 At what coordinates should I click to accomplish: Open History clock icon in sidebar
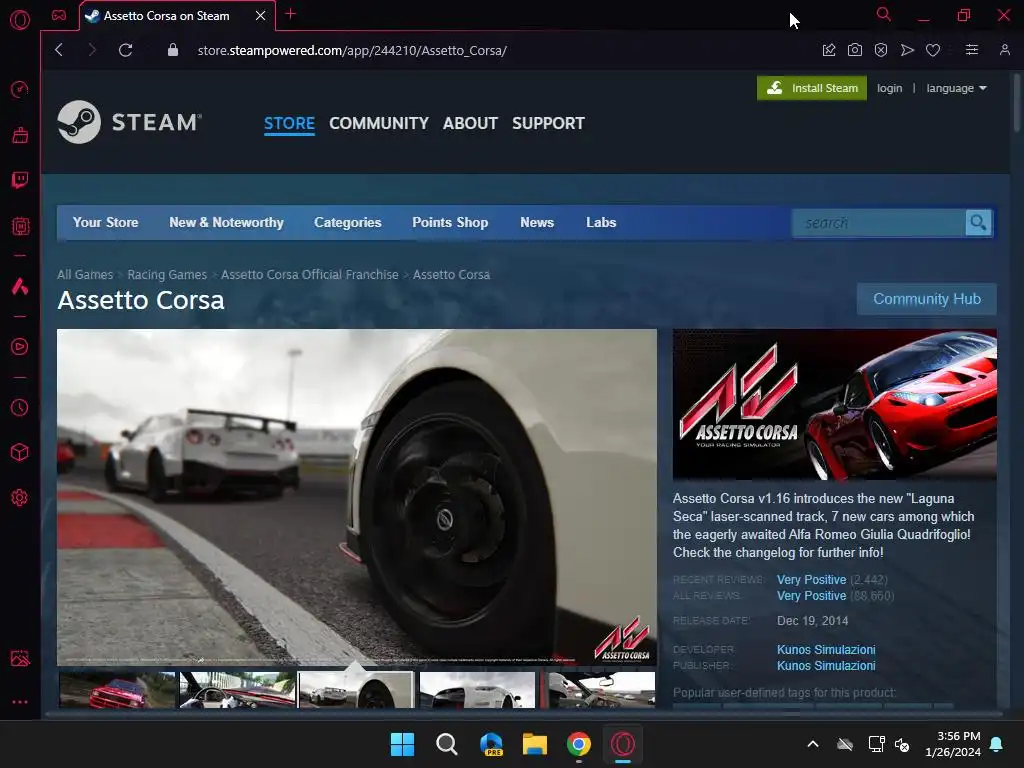[20, 408]
